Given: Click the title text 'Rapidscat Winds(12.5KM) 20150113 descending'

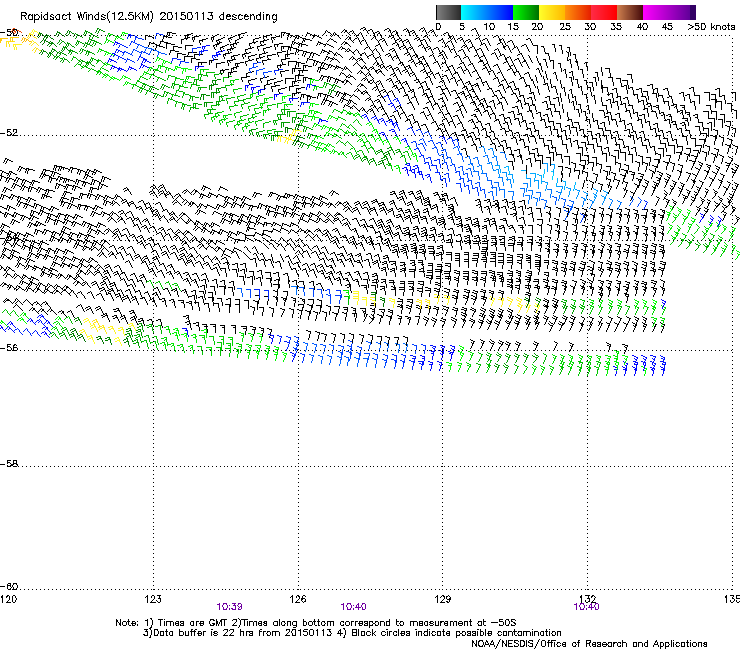Looking at the screenshot, I should point(149,17).
